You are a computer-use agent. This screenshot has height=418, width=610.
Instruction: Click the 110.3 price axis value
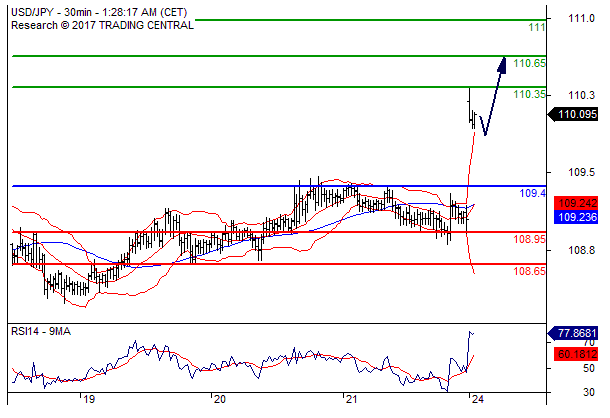click(581, 95)
